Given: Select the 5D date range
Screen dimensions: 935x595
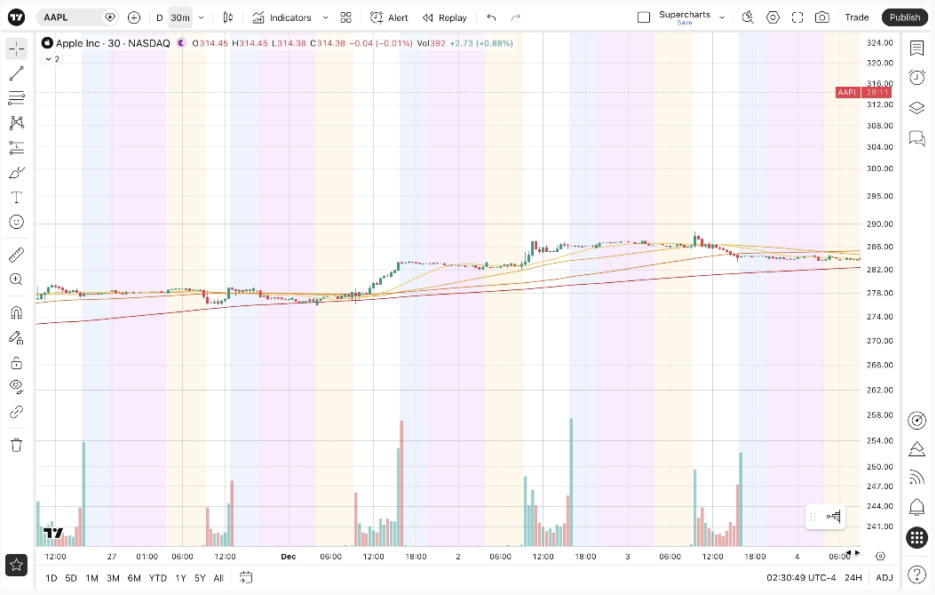Looking at the screenshot, I should pyautogui.click(x=71, y=578).
